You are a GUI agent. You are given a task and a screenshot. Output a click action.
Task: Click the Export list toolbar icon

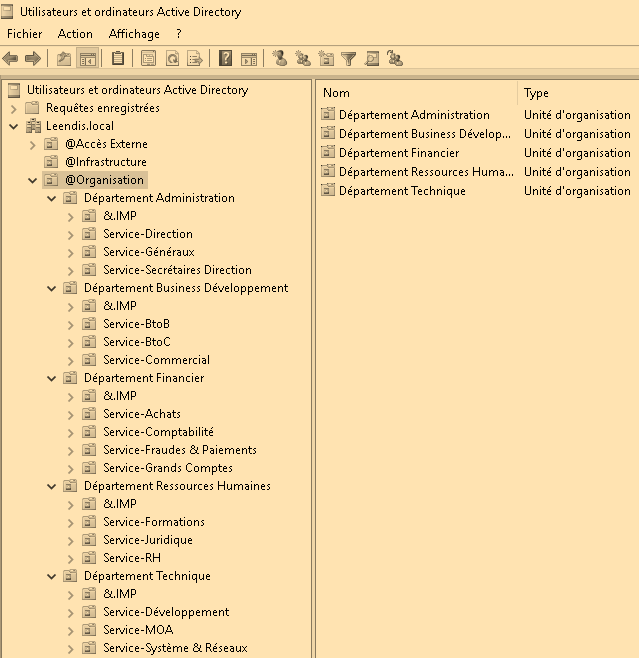195,58
